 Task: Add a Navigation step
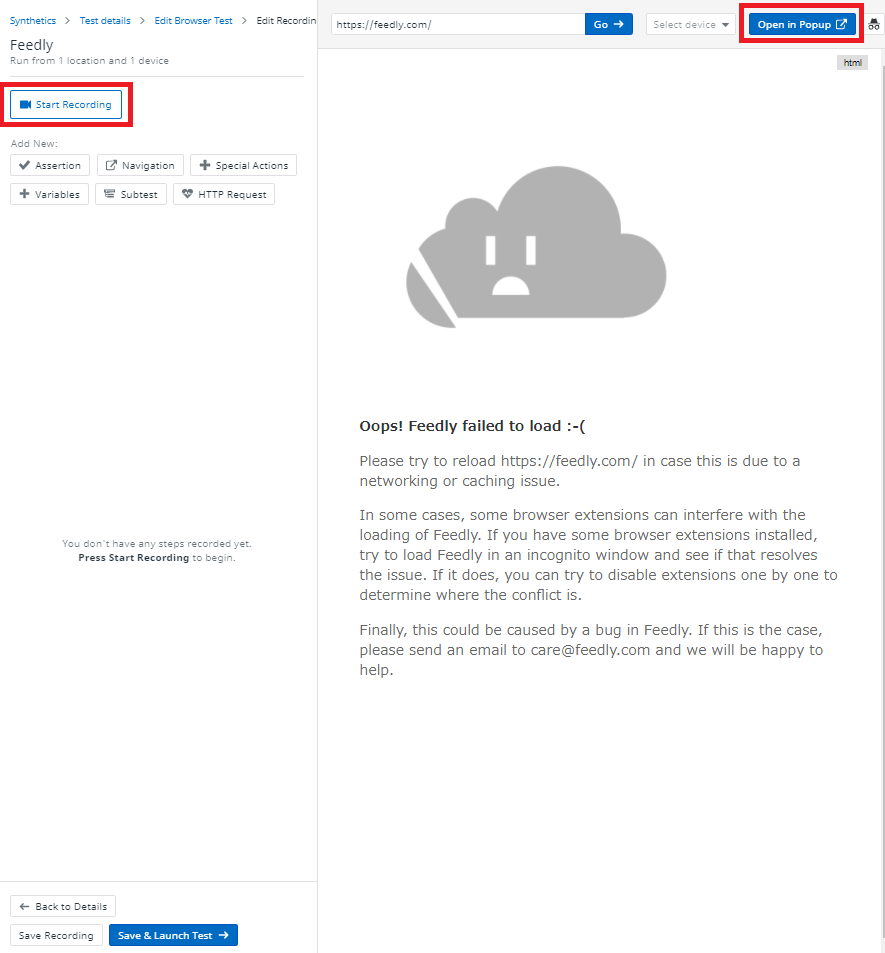pos(140,165)
